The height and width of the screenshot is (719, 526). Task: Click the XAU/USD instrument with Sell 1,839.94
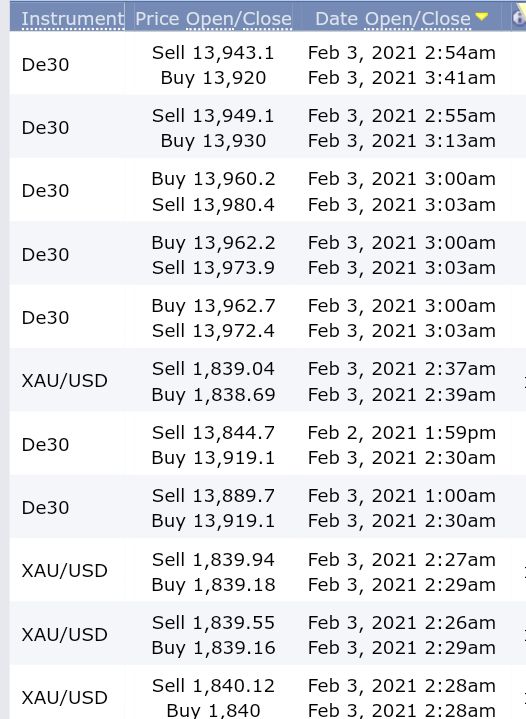[x=65, y=571]
